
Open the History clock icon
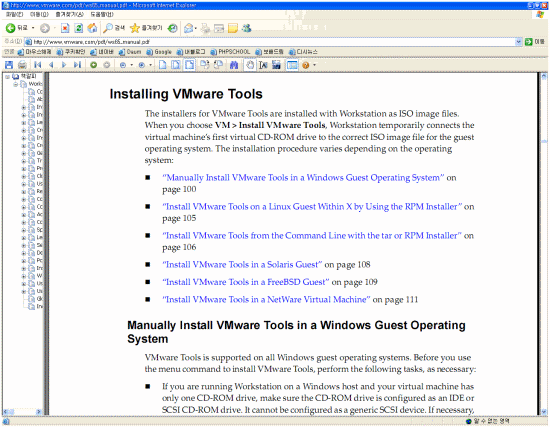pyautogui.click(x=172, y=28)
